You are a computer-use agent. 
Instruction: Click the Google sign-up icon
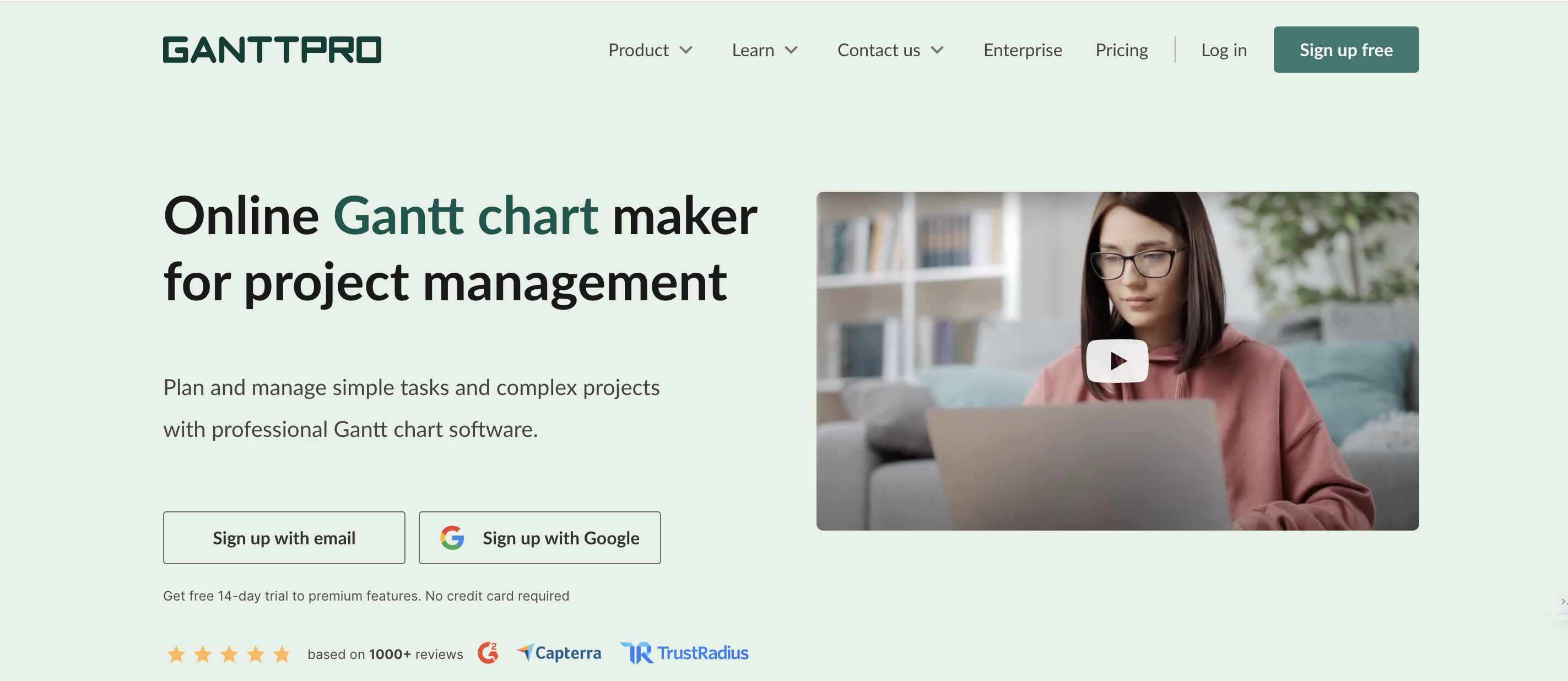(451, 537)
